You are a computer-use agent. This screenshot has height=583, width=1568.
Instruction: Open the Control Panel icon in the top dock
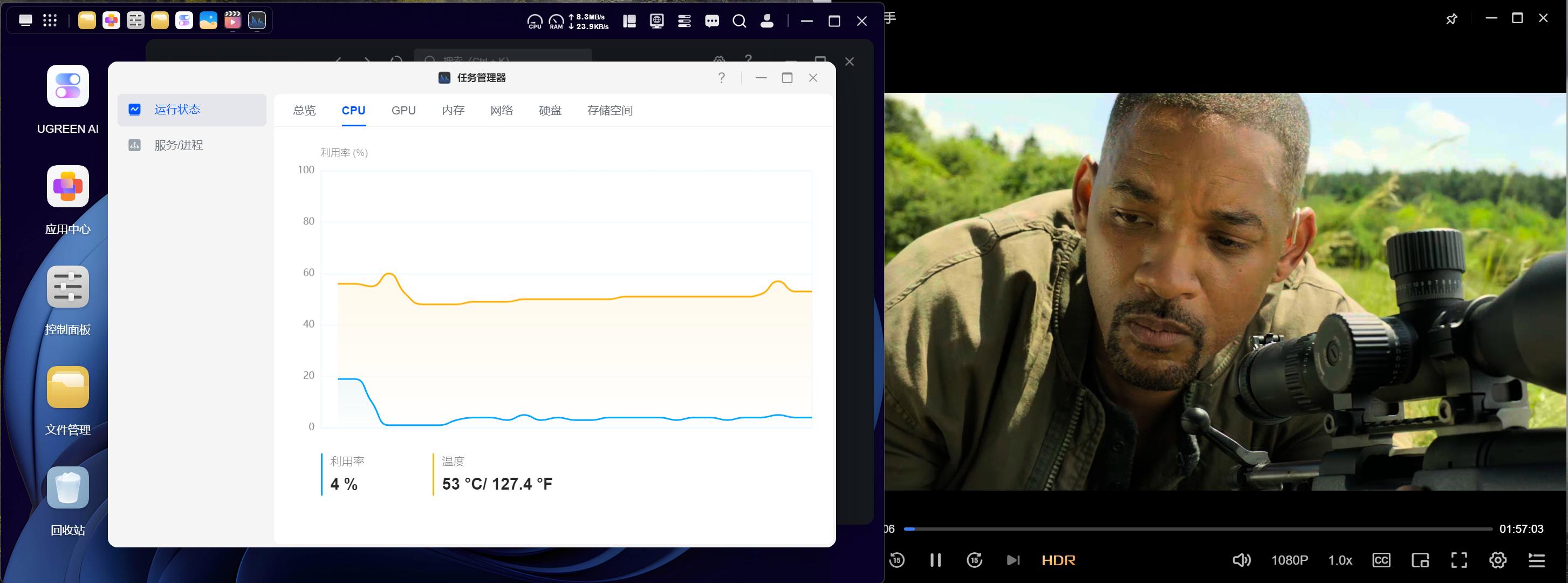(x=136, y=21)
